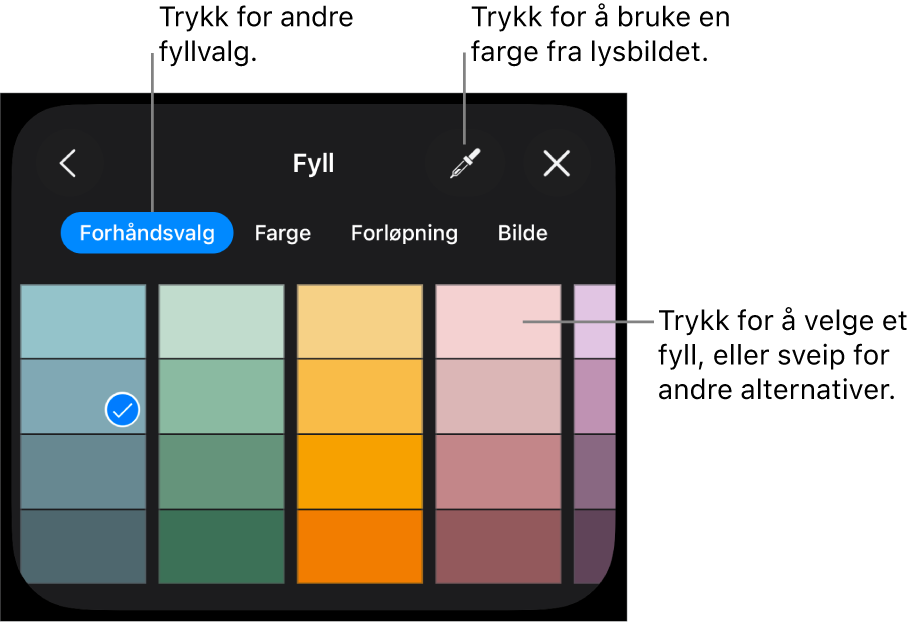
Task: Pick the dark slate blue bottom swatch
Action: point(83,547)
